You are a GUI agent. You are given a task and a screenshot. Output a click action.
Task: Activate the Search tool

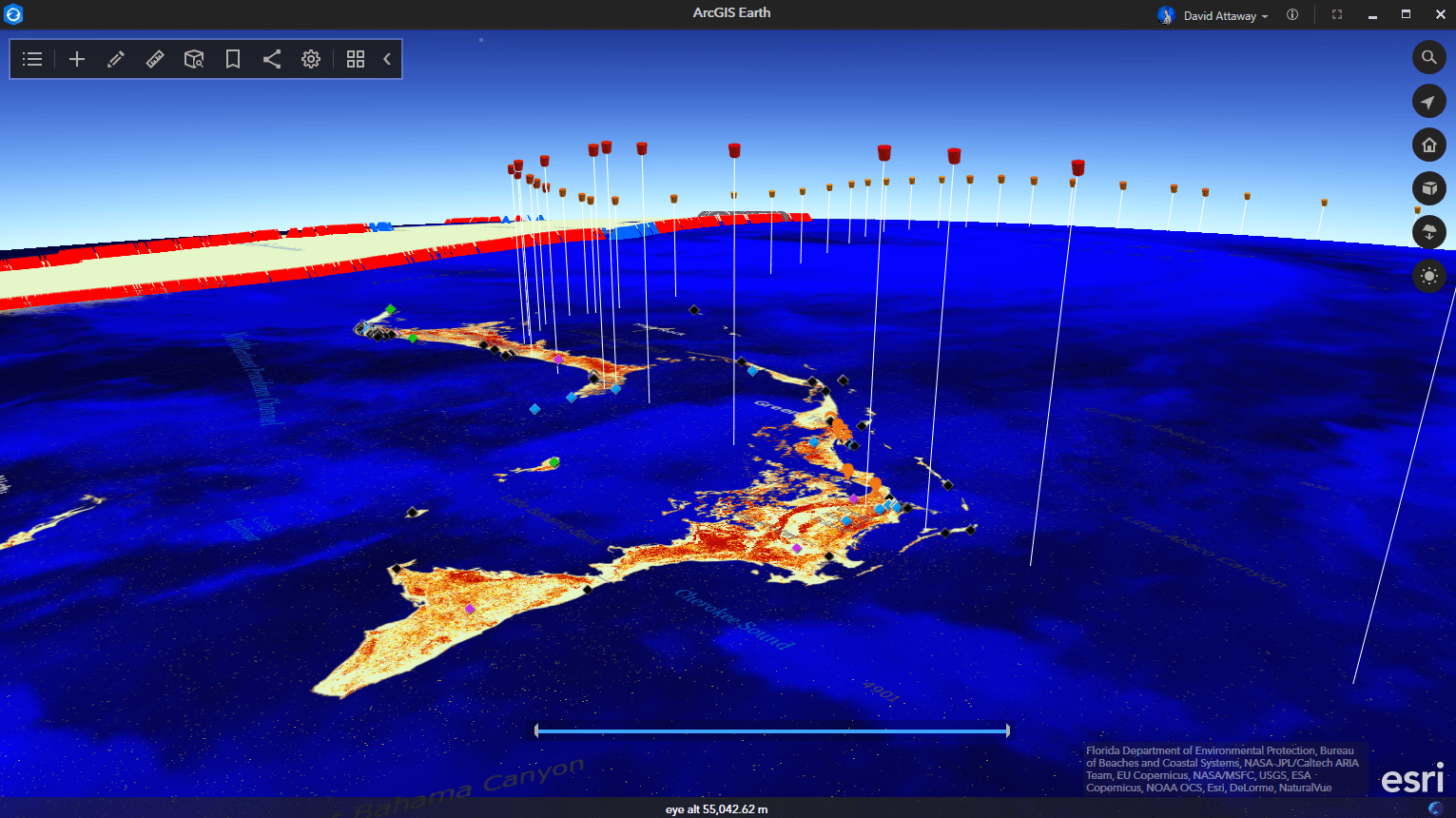coord(1429,57)
